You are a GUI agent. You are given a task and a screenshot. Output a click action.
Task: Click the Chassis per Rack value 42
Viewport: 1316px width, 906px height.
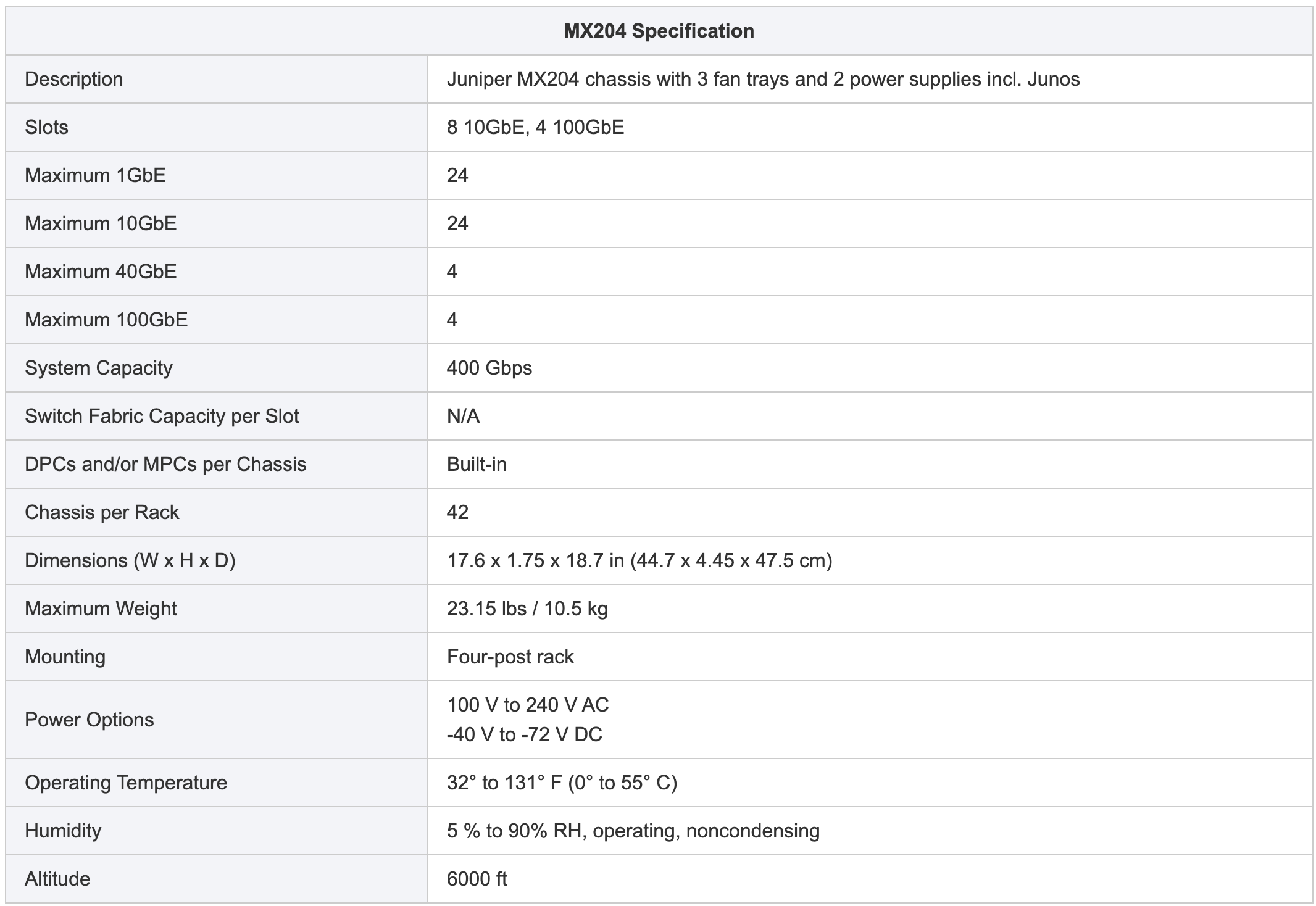pos(457,512)
